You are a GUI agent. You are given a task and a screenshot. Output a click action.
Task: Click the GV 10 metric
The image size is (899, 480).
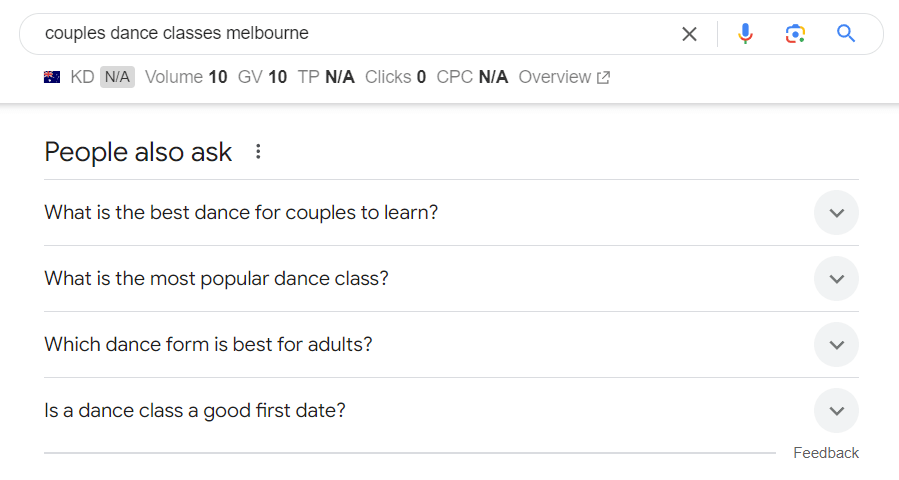tap(262, 77)
